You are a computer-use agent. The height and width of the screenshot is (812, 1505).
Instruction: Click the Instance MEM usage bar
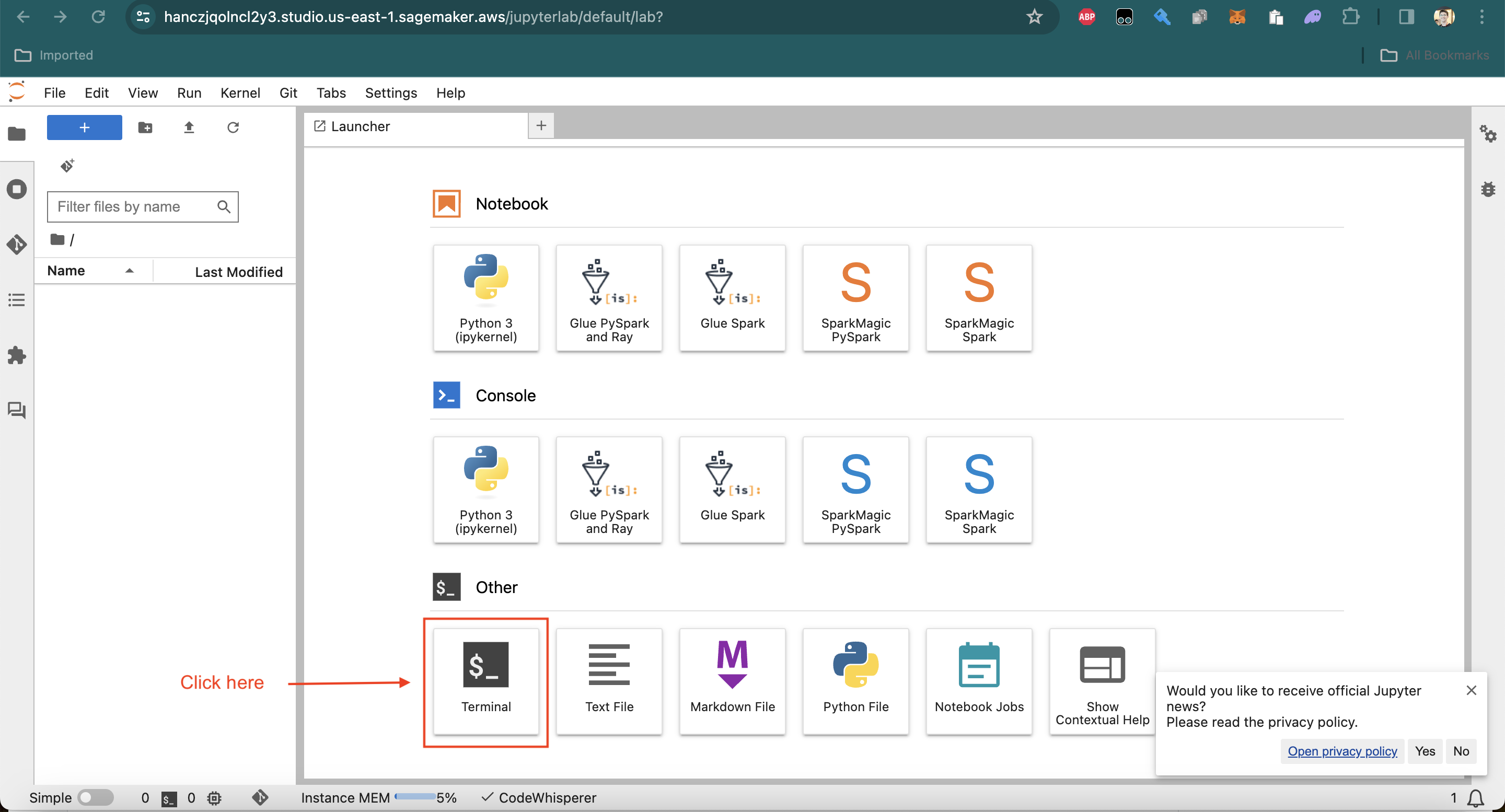point(415,797)
